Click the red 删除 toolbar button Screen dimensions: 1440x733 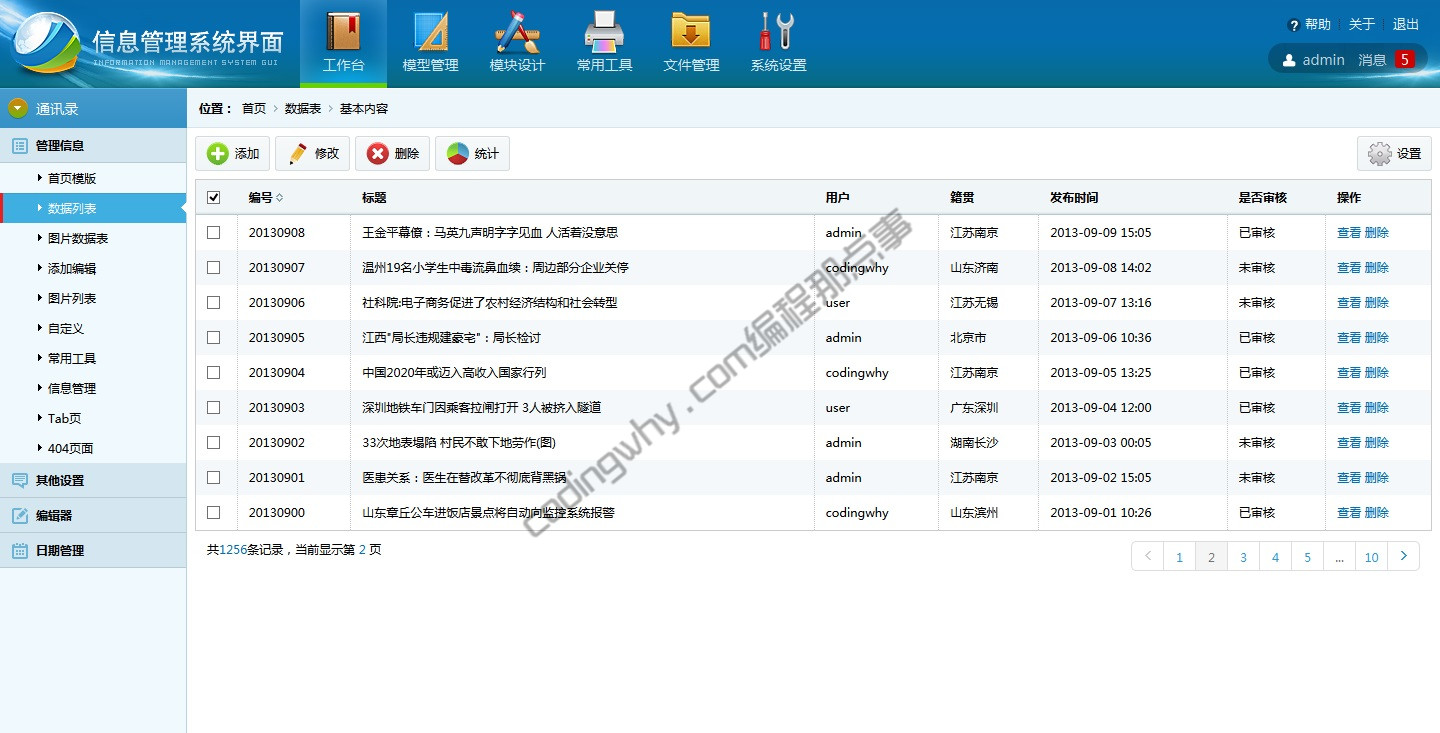click(393, 154)
